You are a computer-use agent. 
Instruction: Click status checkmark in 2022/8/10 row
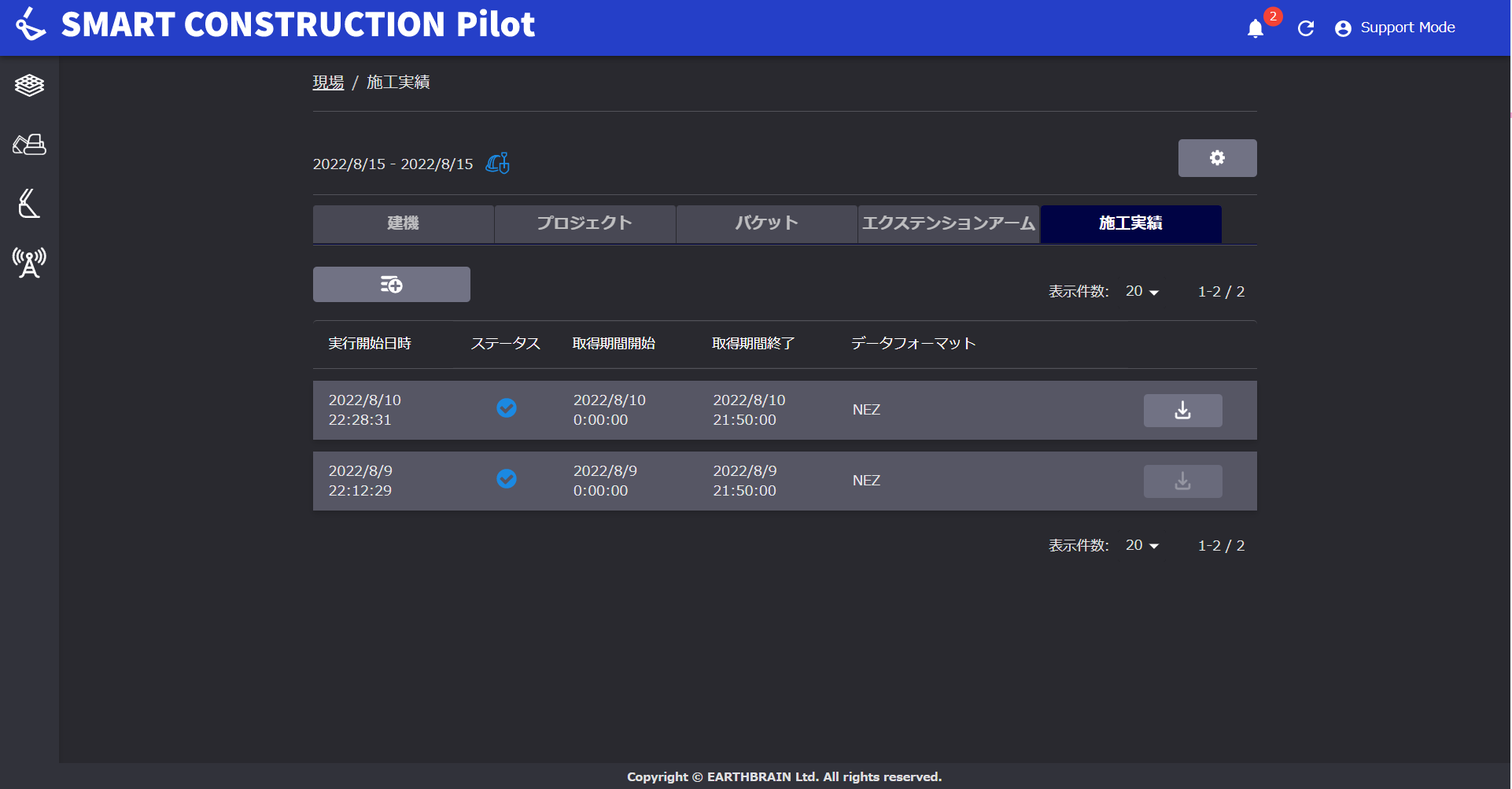tap(507, 407)
